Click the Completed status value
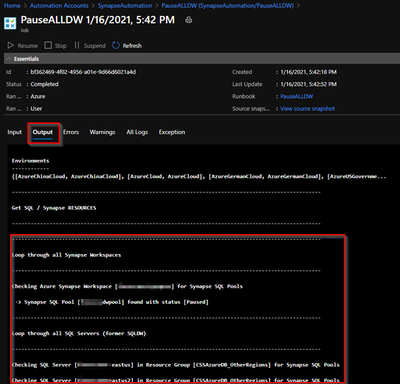Screen dimensions: 400x384 coord(44,84)
